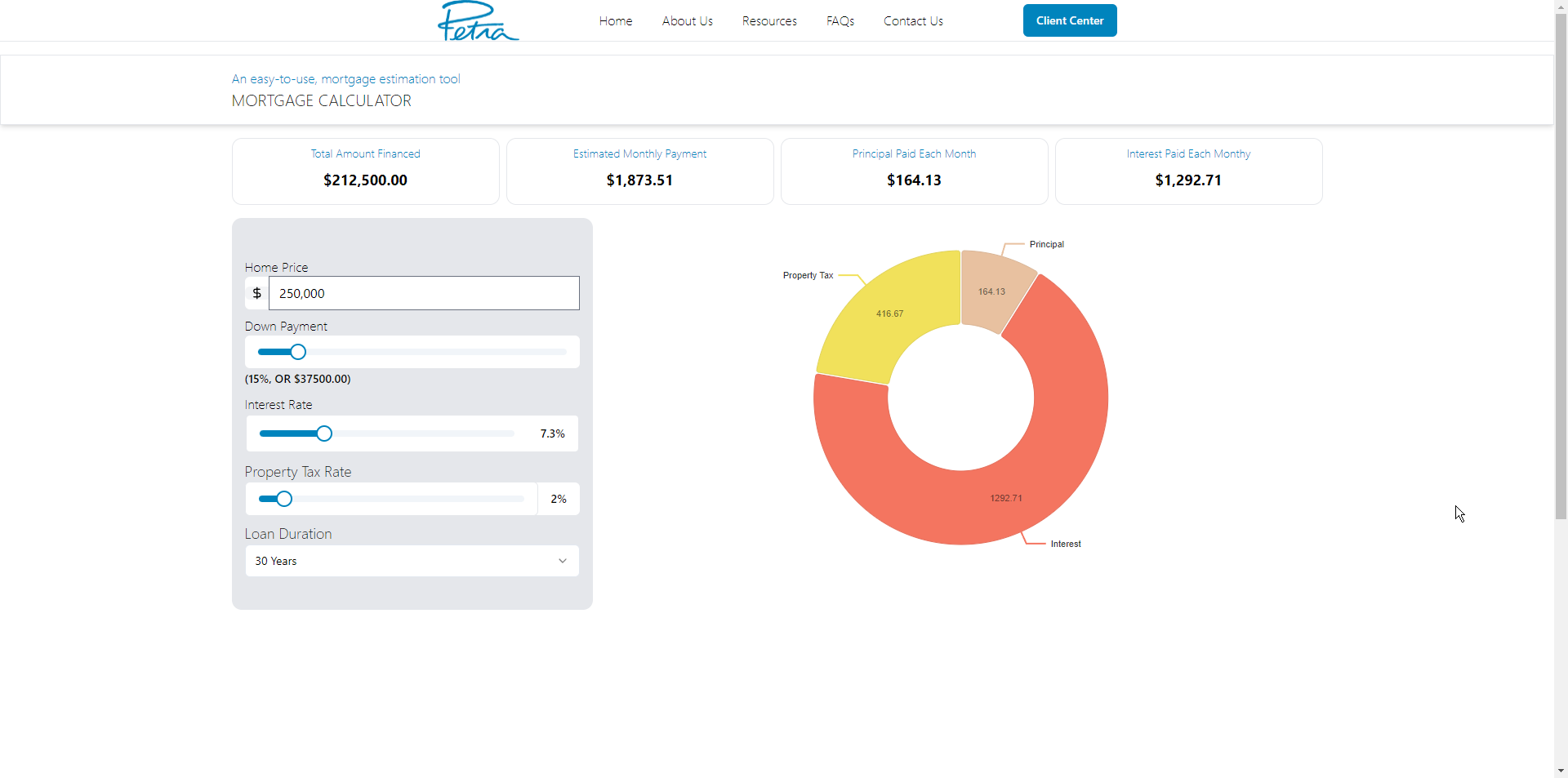Open the Loan Duration dropdown
Screen dimensions: 1568x778
[412, 561]
